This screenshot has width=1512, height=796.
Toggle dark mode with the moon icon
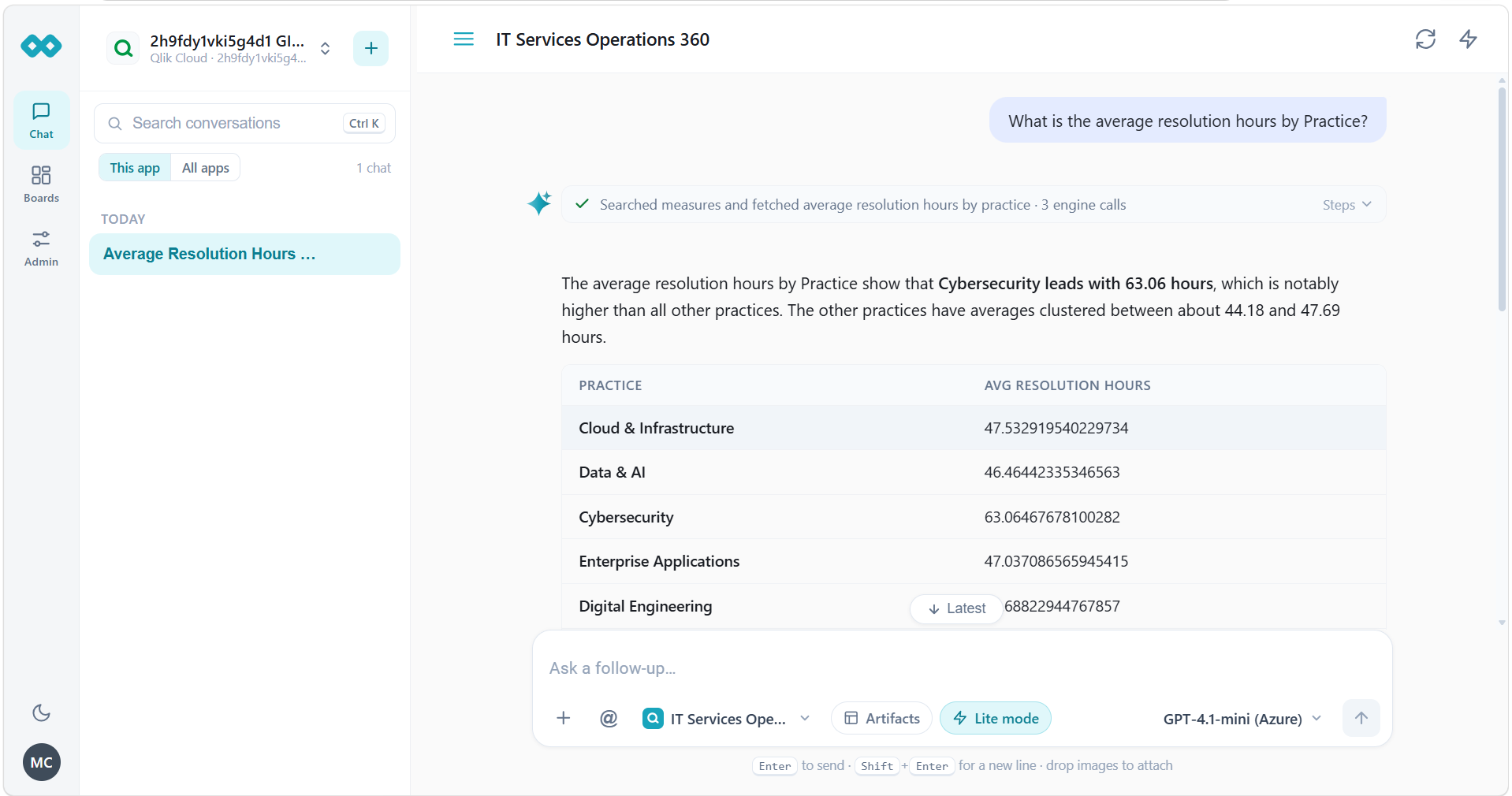(42, 712)
